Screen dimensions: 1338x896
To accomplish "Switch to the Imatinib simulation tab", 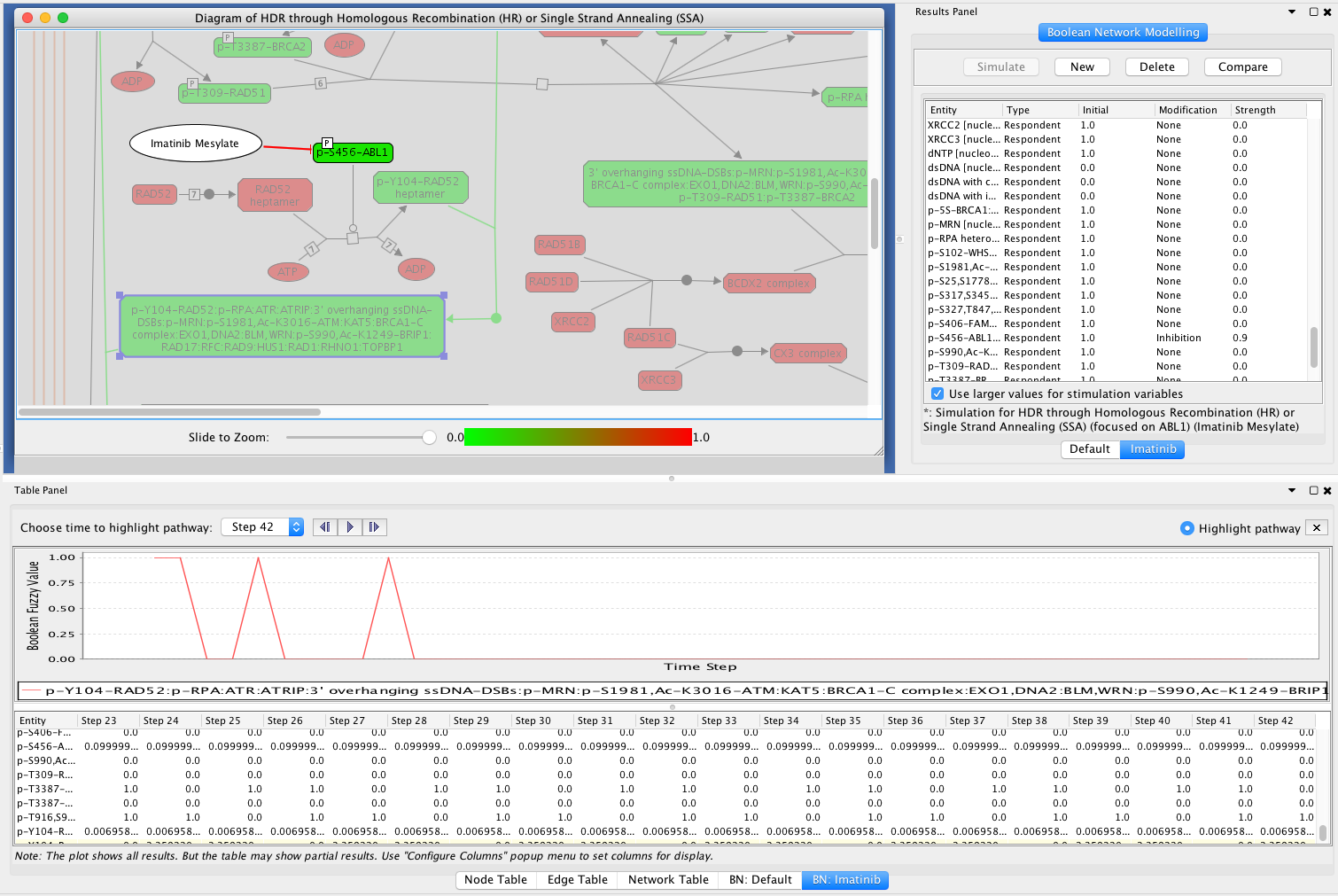I will tap(1153, 449).
